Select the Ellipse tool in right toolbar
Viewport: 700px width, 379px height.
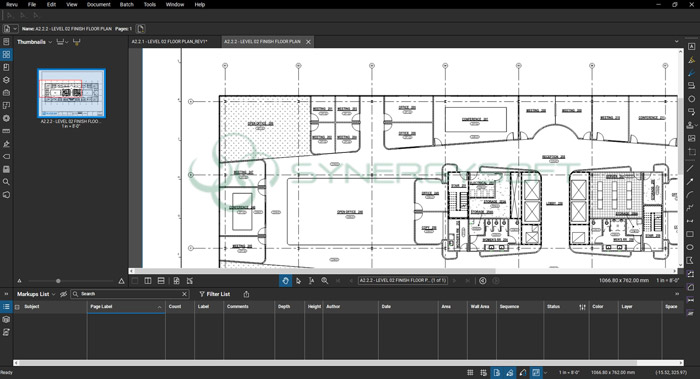coord(691,247)
